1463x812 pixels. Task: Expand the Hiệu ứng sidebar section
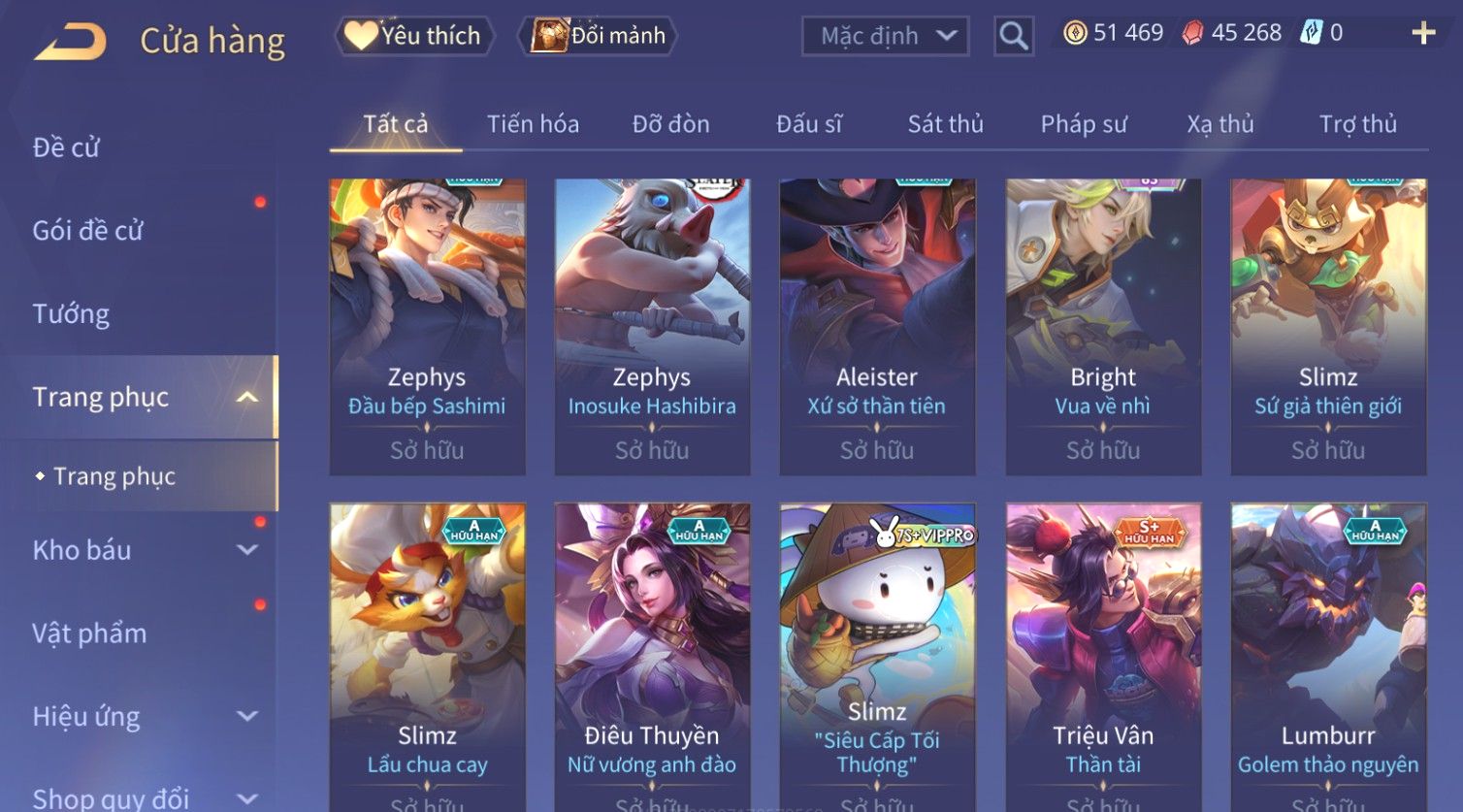click(247, 716)
